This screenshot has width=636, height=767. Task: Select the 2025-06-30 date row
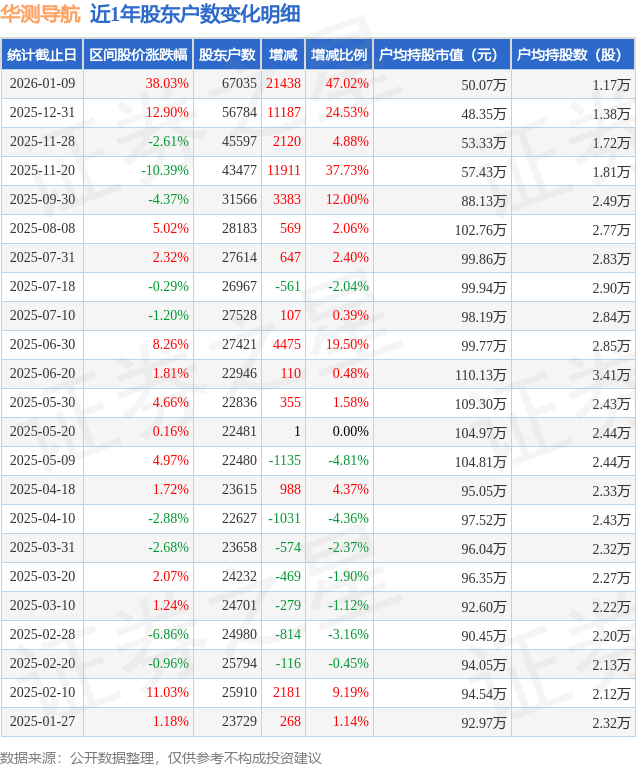click(x=42, y=345)
